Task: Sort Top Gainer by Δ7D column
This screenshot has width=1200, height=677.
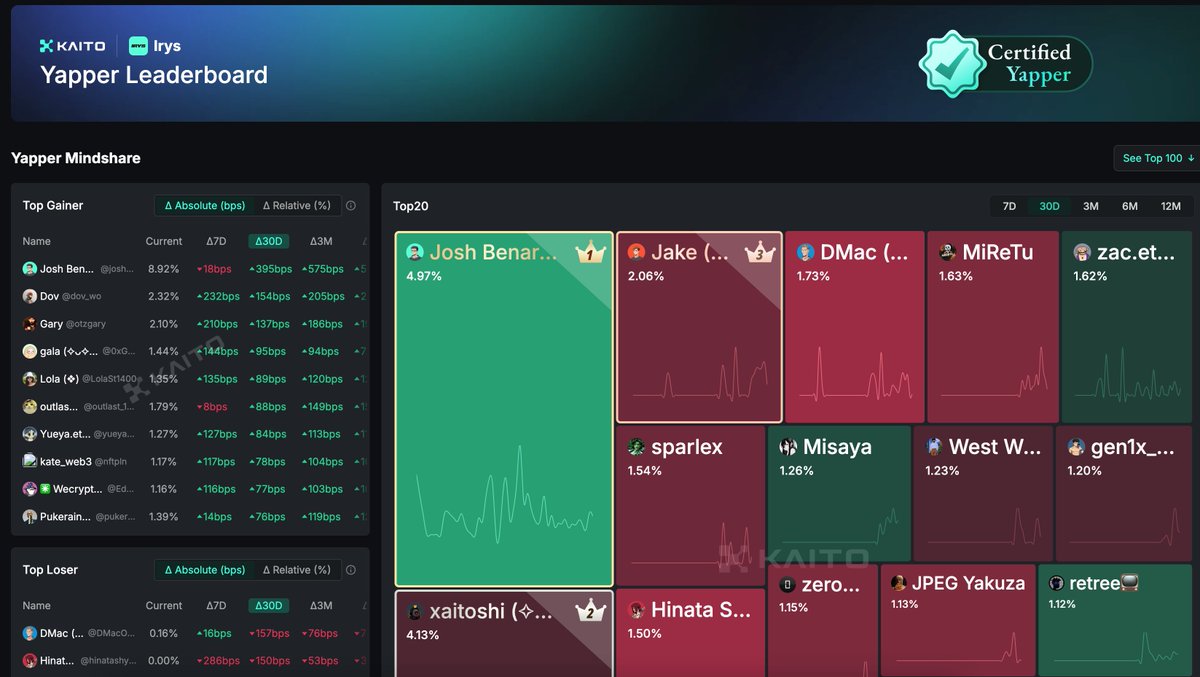Action: 216,241
